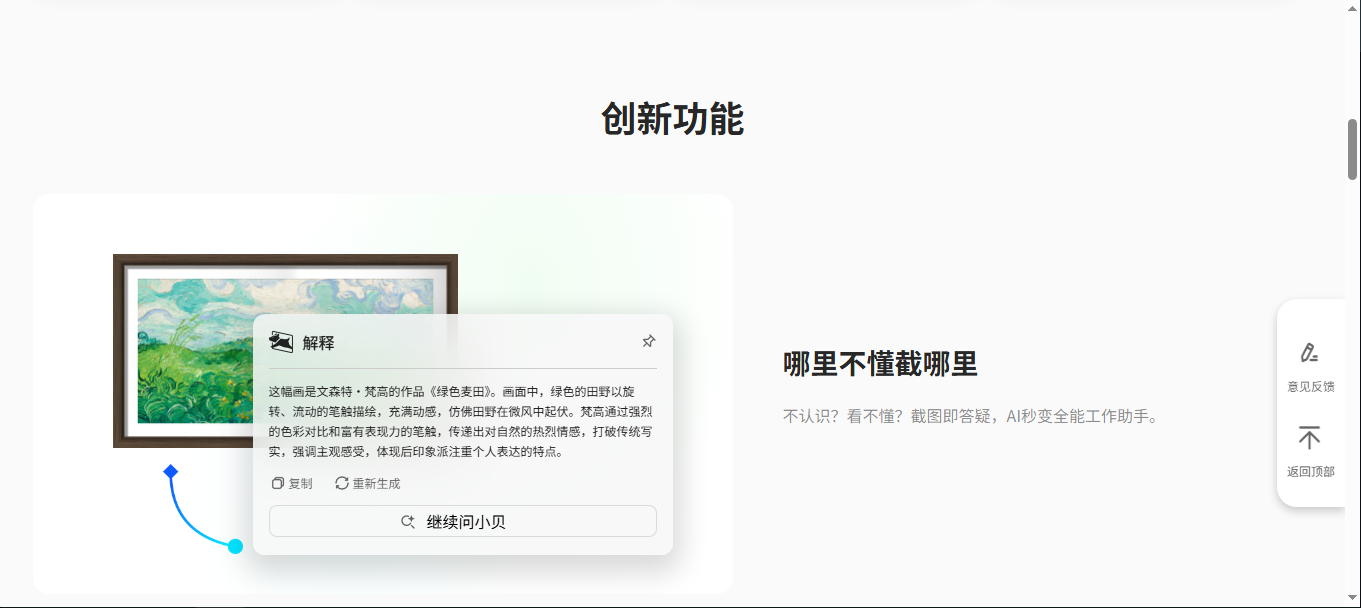The height and width of the screenshot is (608, 1361).
Task: Click the 返回顶部 label
Action: click(1310, 472)
